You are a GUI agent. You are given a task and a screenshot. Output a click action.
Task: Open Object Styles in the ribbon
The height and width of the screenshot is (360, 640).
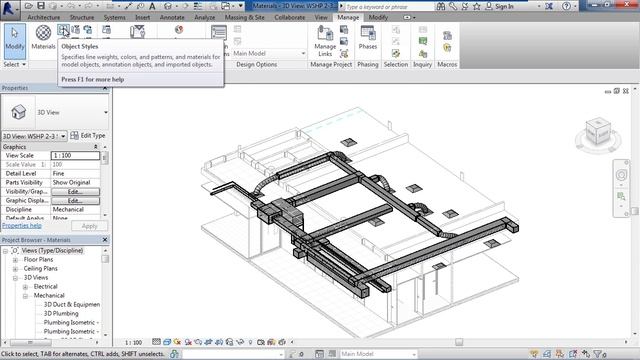tap(63, 30)
